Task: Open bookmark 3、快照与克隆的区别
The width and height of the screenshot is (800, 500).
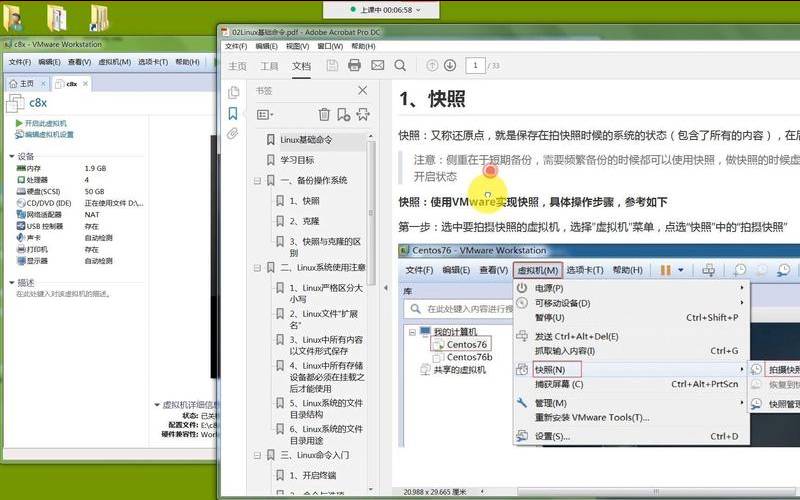Action: point(325,247)
